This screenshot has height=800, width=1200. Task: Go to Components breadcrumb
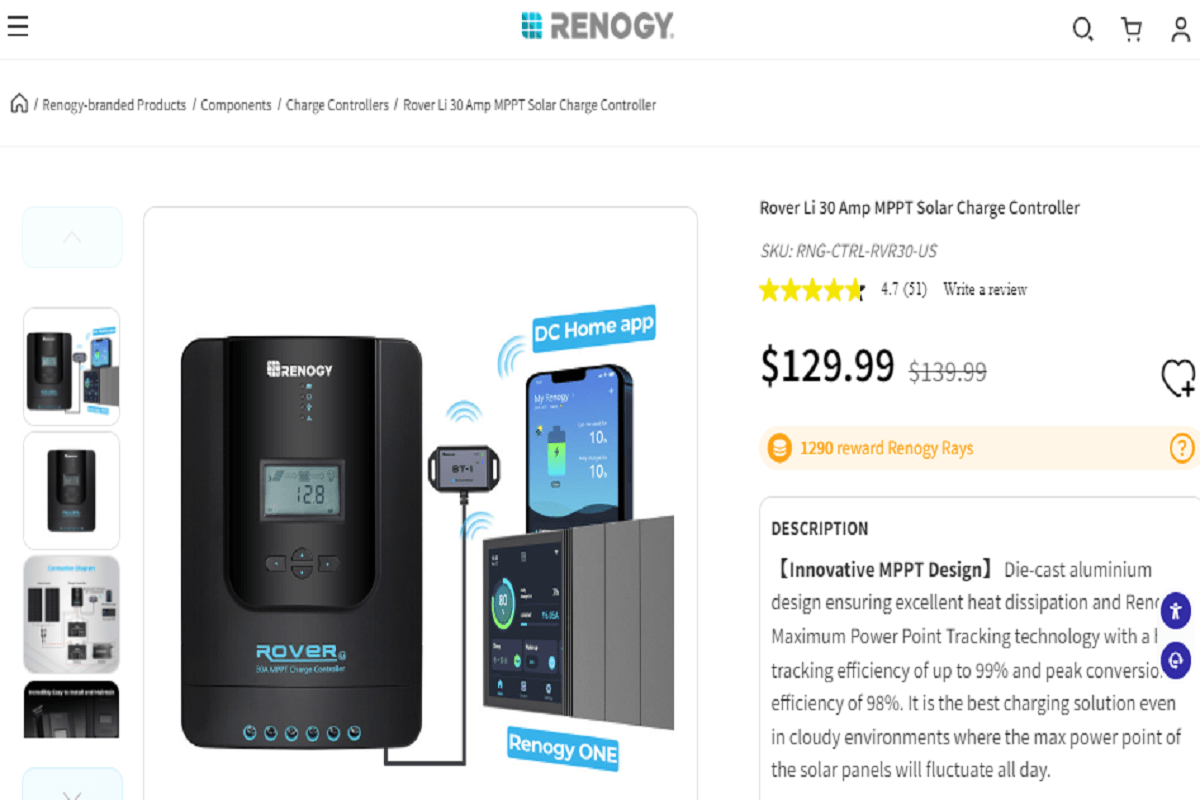tap(236, 105)
